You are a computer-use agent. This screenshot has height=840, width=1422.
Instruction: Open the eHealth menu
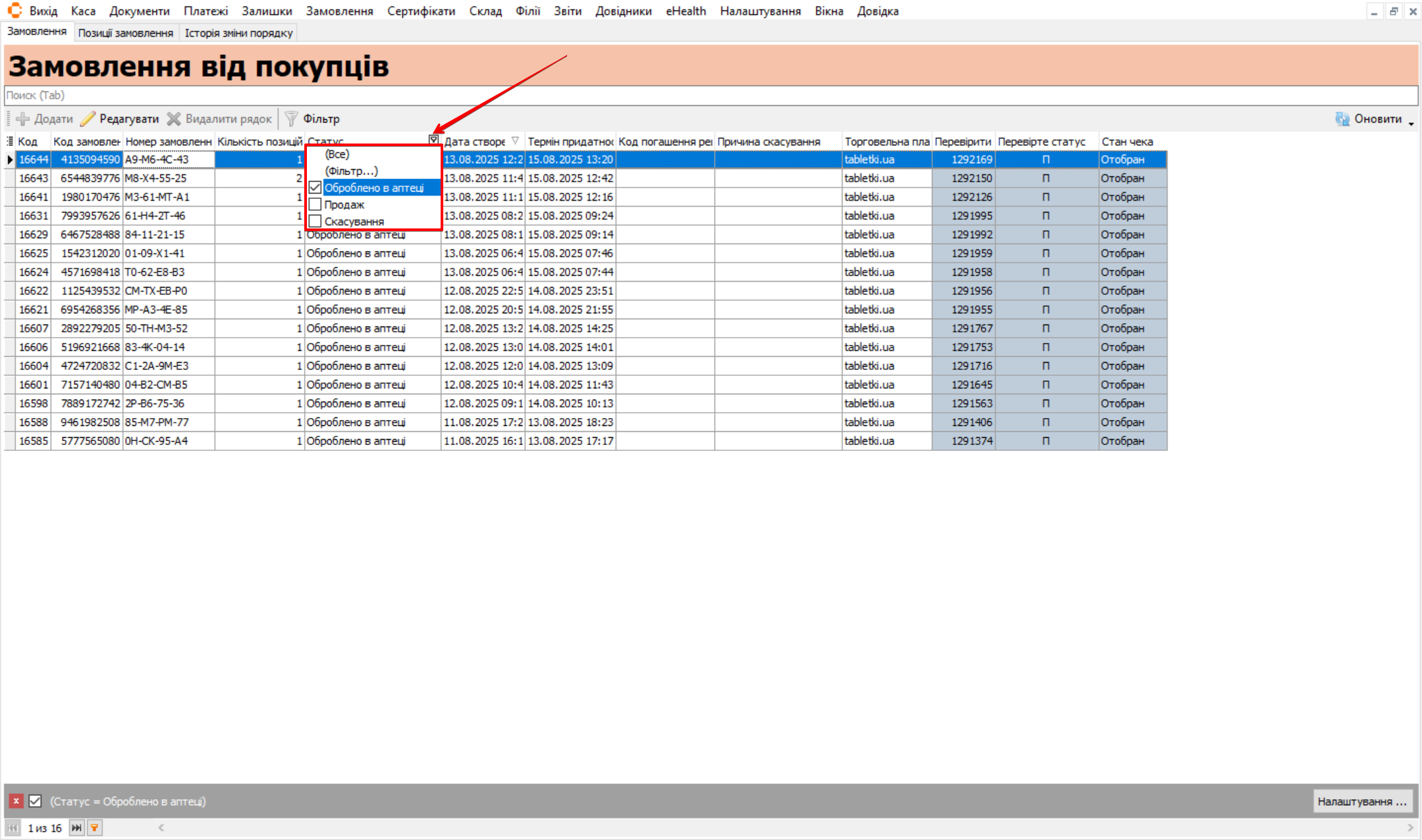coord(685,11)
